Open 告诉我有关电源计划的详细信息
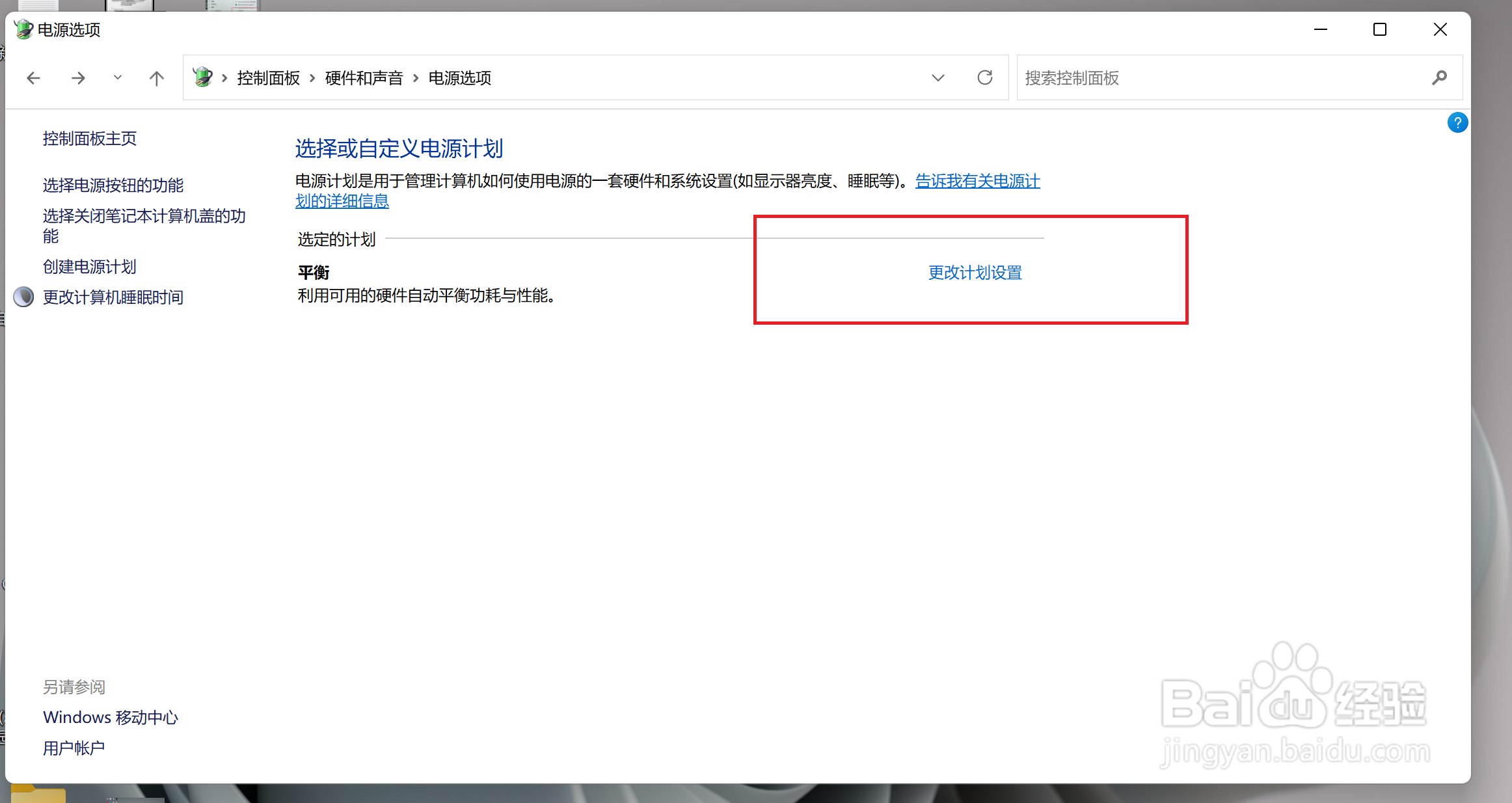 pos(977,181)
